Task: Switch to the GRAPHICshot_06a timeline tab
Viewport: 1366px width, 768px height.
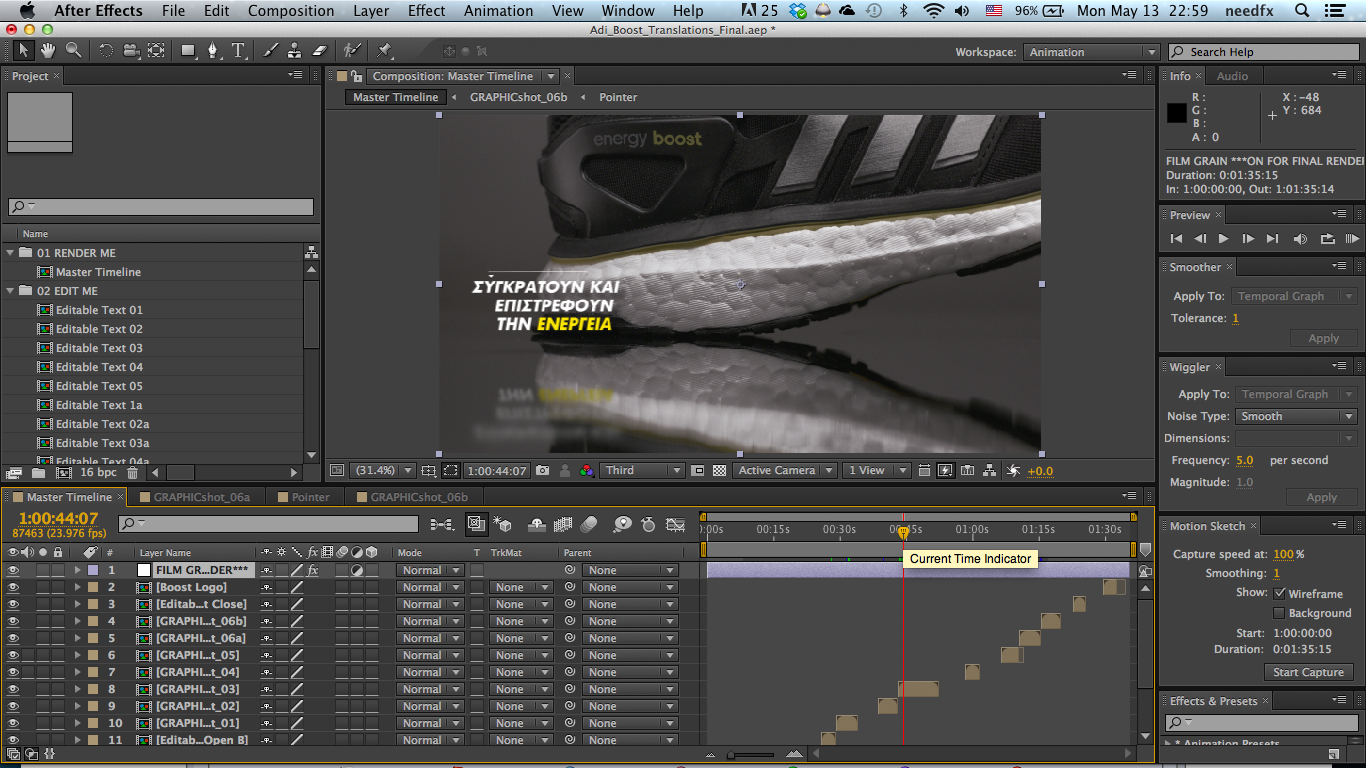Action: [x=202, y=497]
